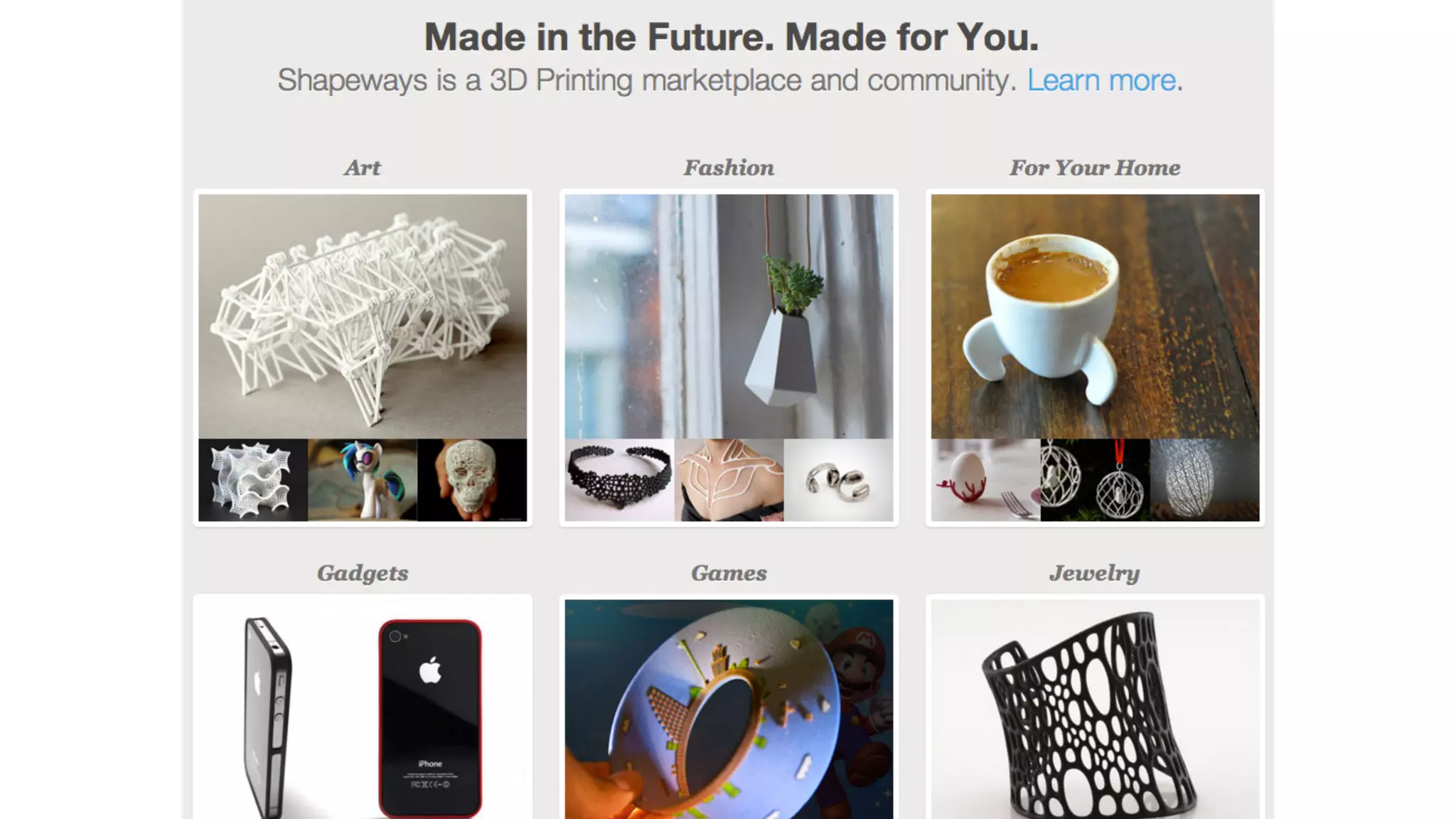Select the white gyroid lattice thumbnail

click(253, 480)
